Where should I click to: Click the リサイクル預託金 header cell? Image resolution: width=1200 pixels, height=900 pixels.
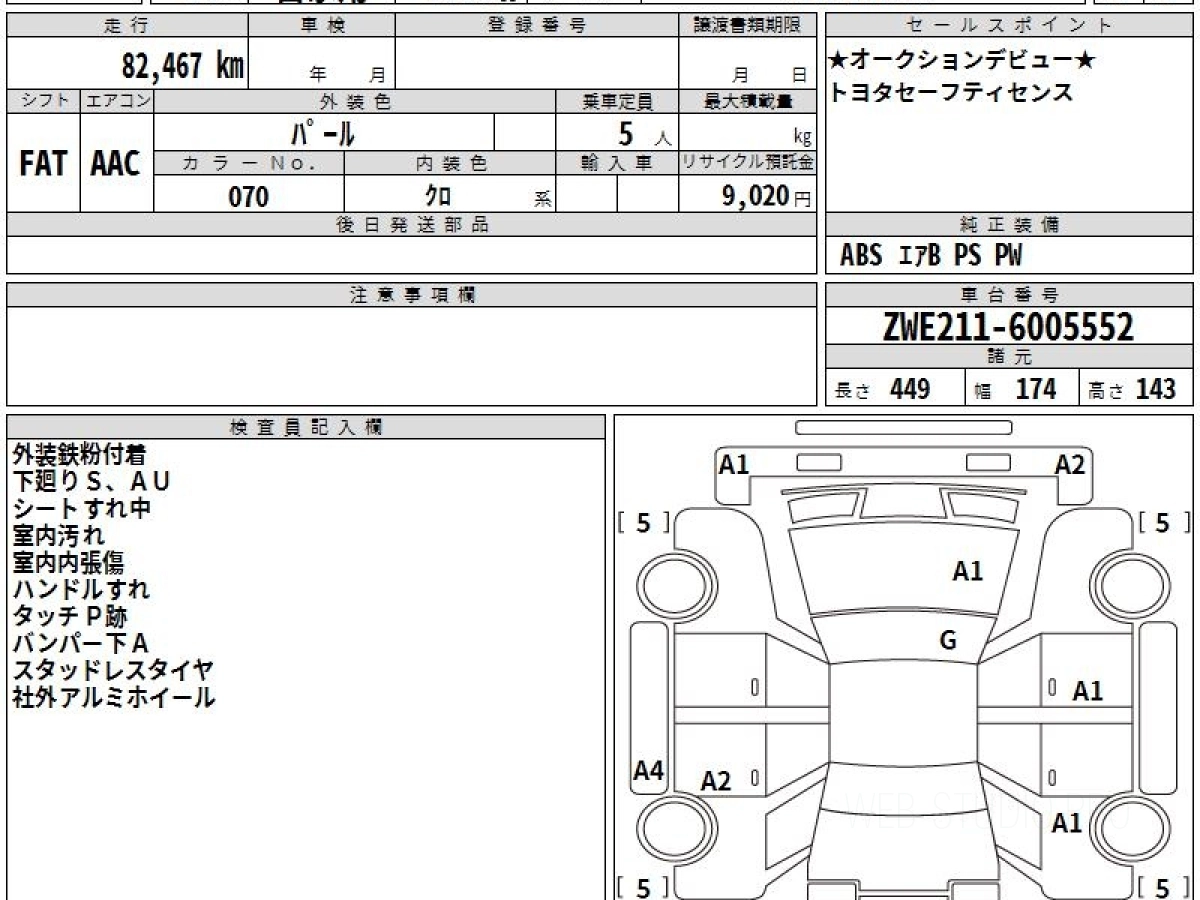pyautogui.click(x=748, y=163)
